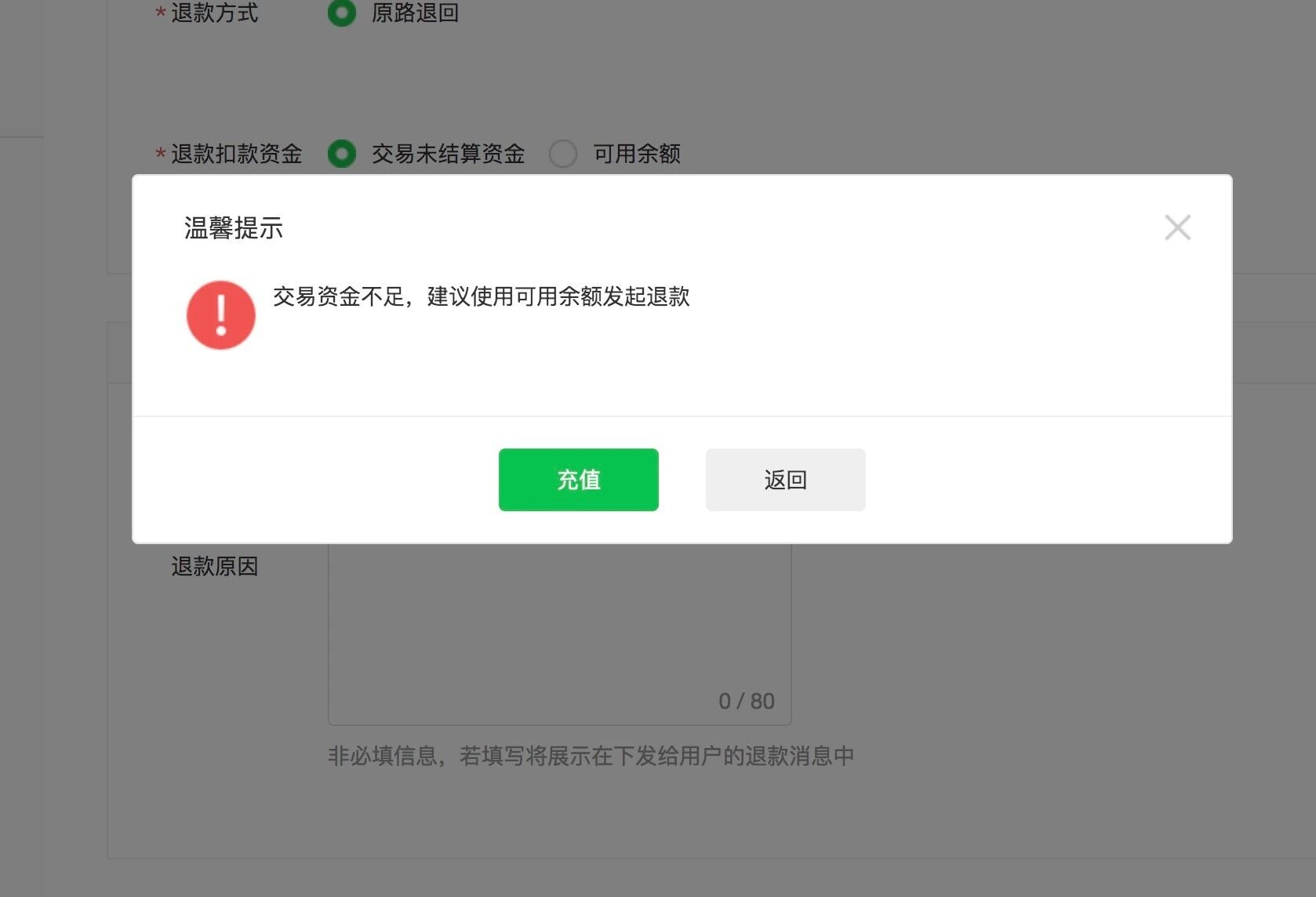This screenshot has width=1316, height=897.
Task: Click the 温馨提示 dialog title
Action: 233,228
